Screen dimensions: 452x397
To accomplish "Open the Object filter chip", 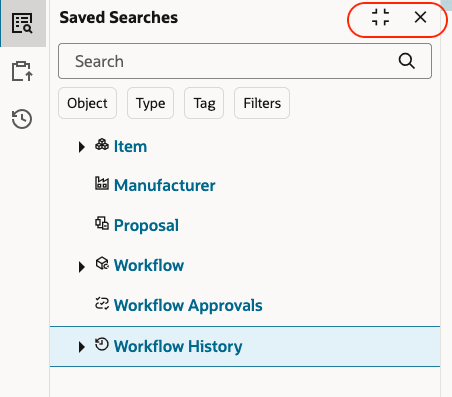I will 87,103.
